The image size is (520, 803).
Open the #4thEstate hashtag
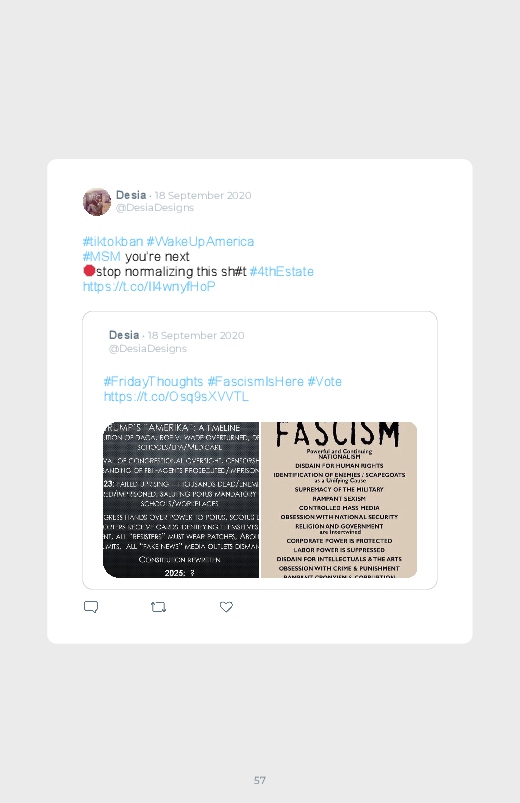(x=281, y=271)
